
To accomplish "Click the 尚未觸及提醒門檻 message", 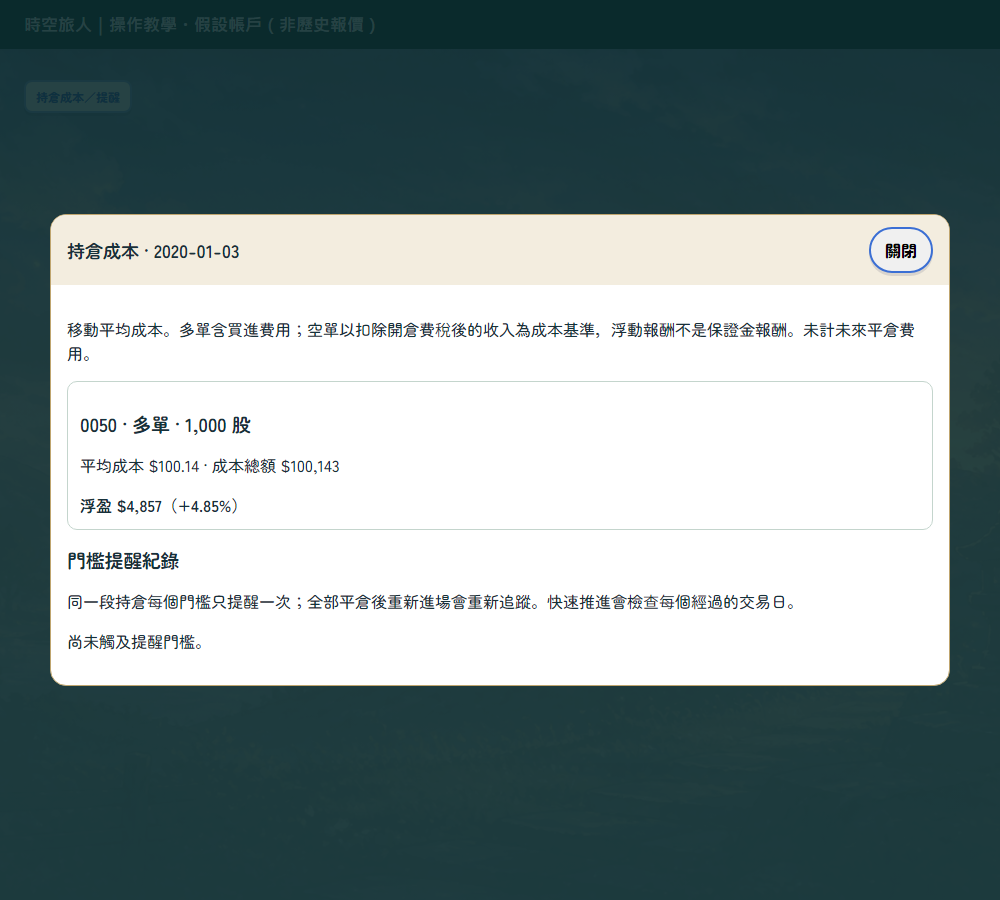I will [x=135, y=642].
